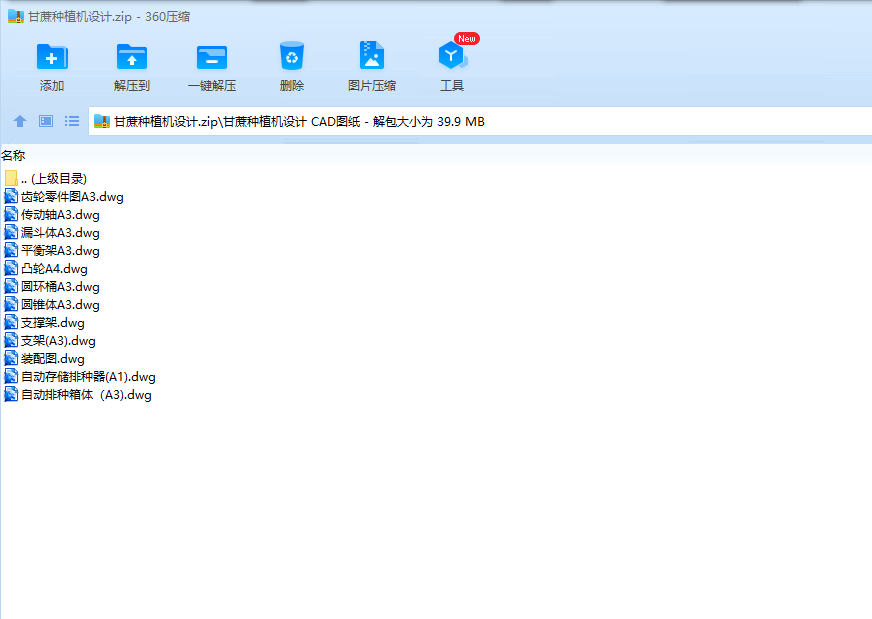
Task: Click the dwg icon beside 自动存储排种器(A1).dwg
Action: click(x=11, y=376)
